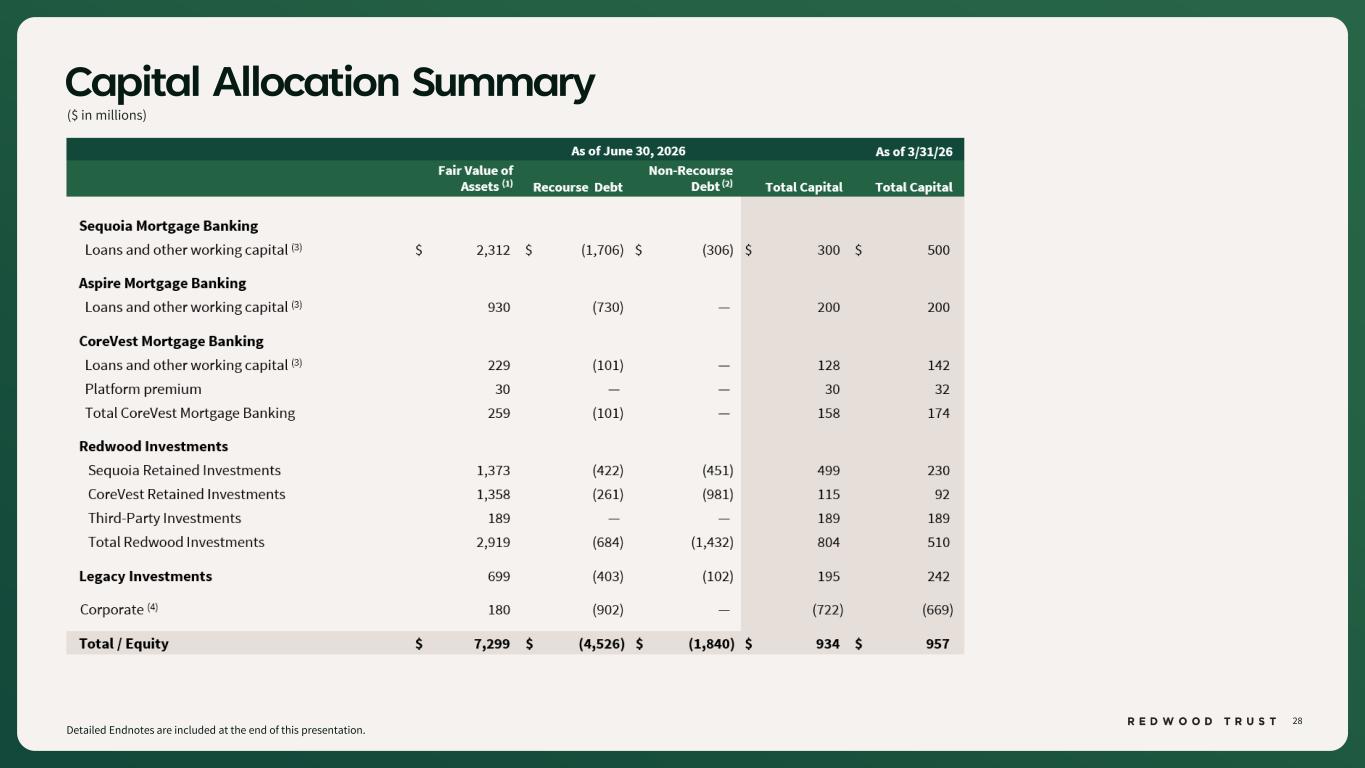Select the Platform premium prior-quarter value "32"
Image resolution: width=1365 pixels, height=768 pixels.
pos(942,389)
